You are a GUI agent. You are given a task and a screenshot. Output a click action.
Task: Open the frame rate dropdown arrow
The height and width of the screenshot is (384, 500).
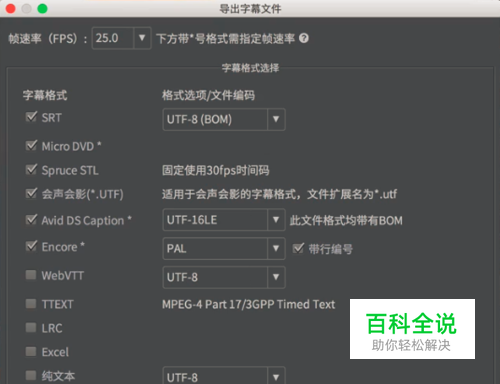point(142,38)
